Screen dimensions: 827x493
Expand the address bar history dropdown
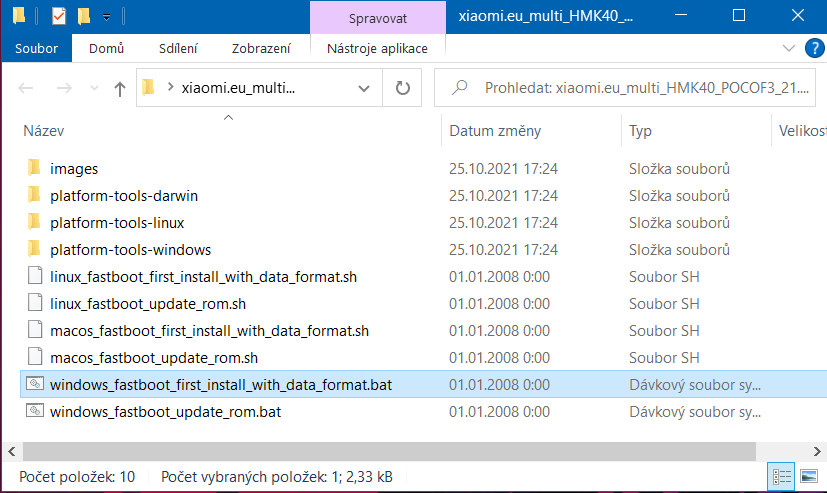coord(363,88)
